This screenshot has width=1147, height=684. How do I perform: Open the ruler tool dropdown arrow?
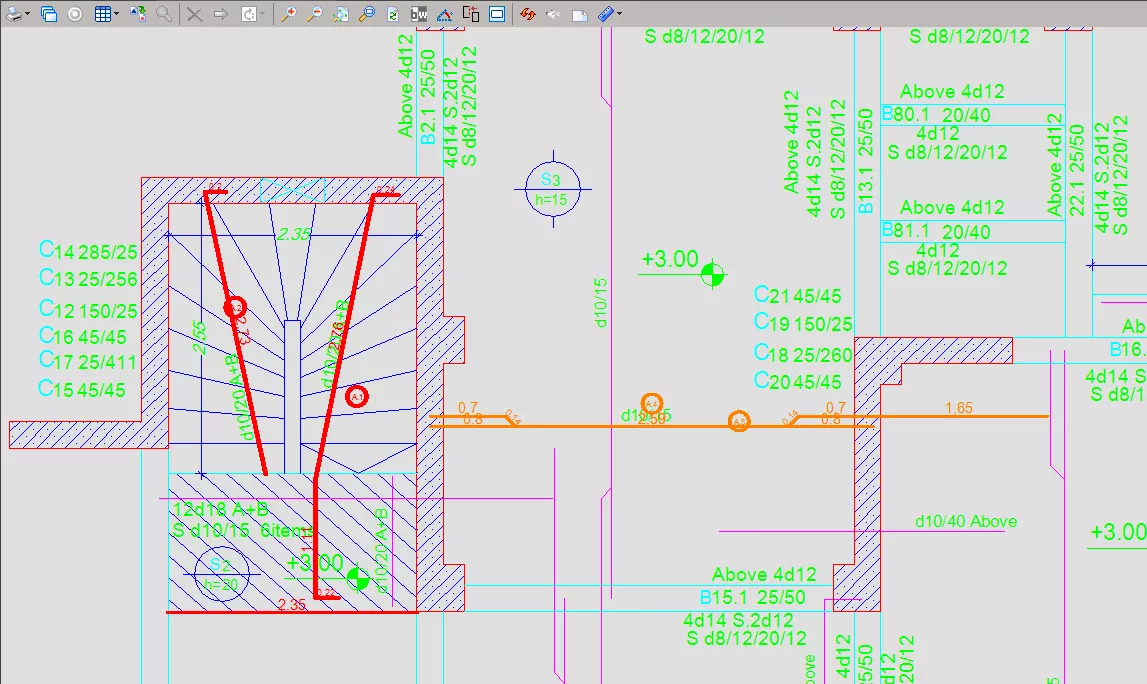click(620, 14)
